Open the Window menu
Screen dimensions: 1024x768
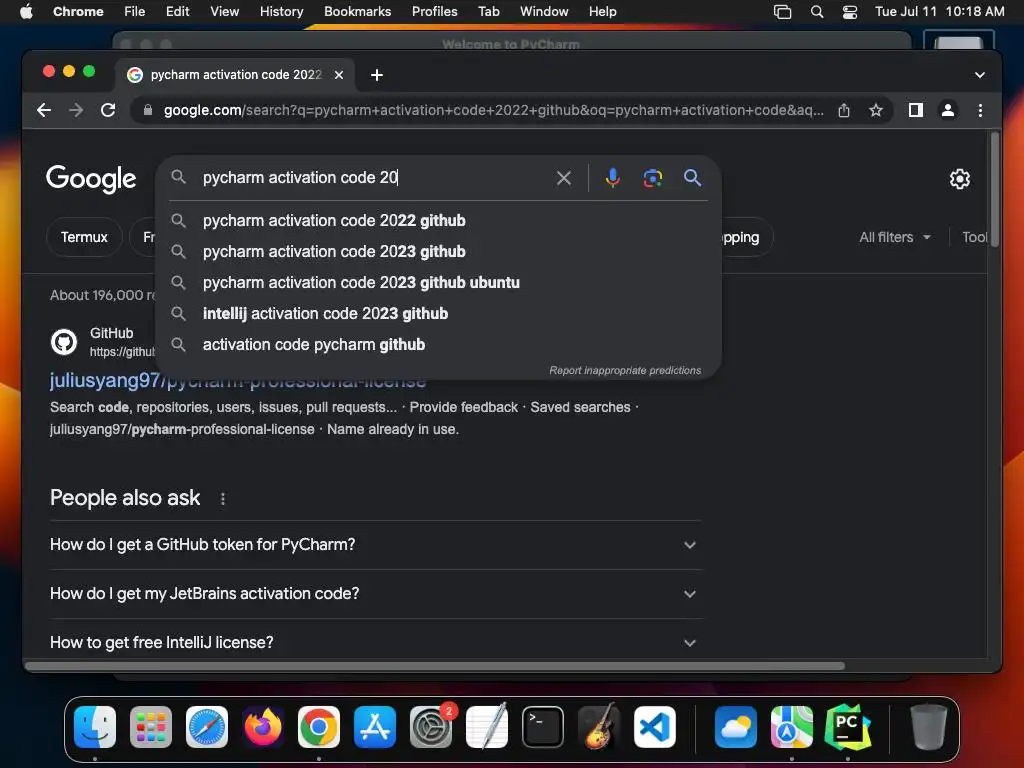pos(544,12)
